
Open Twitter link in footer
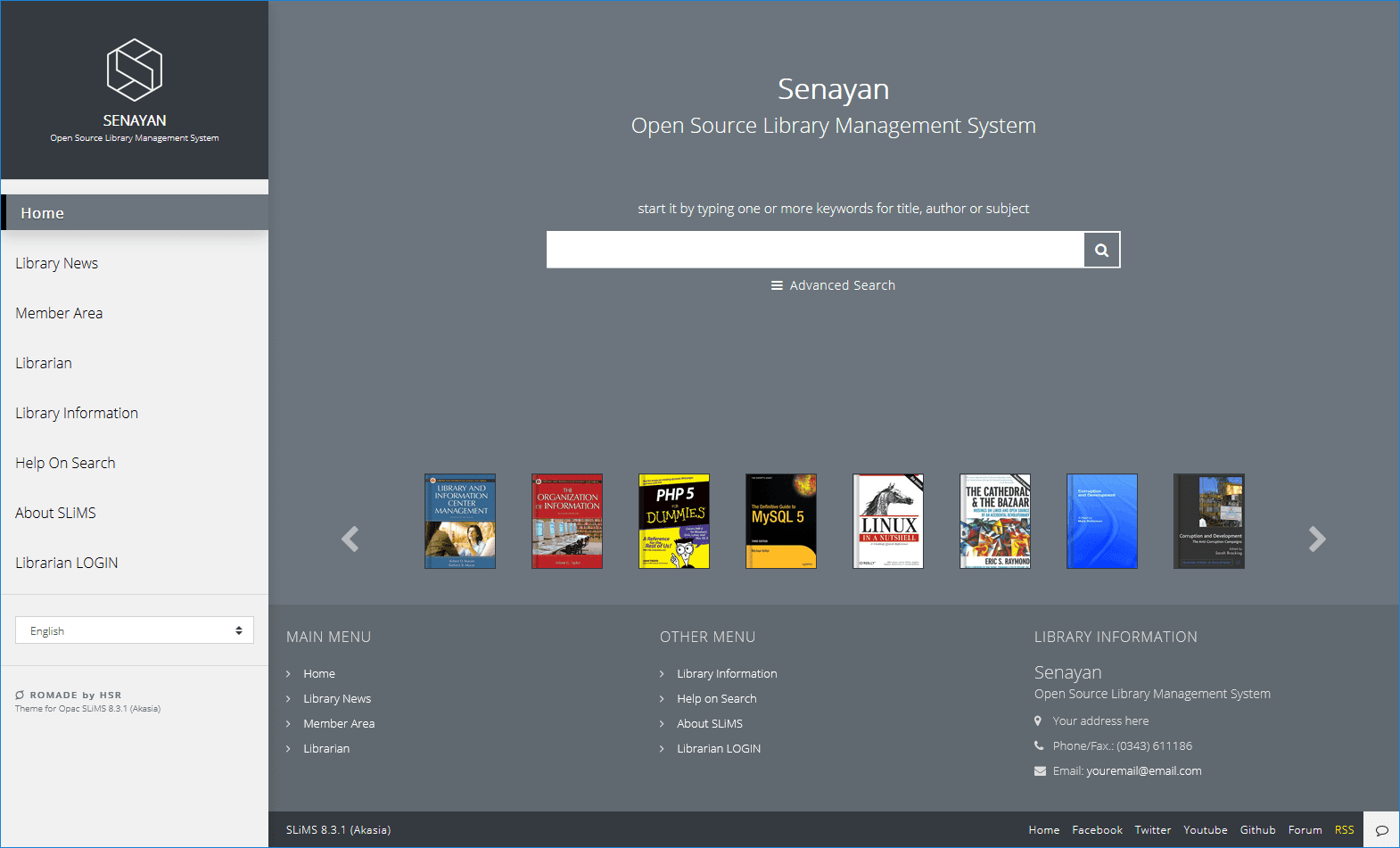tap(1153, 830)
